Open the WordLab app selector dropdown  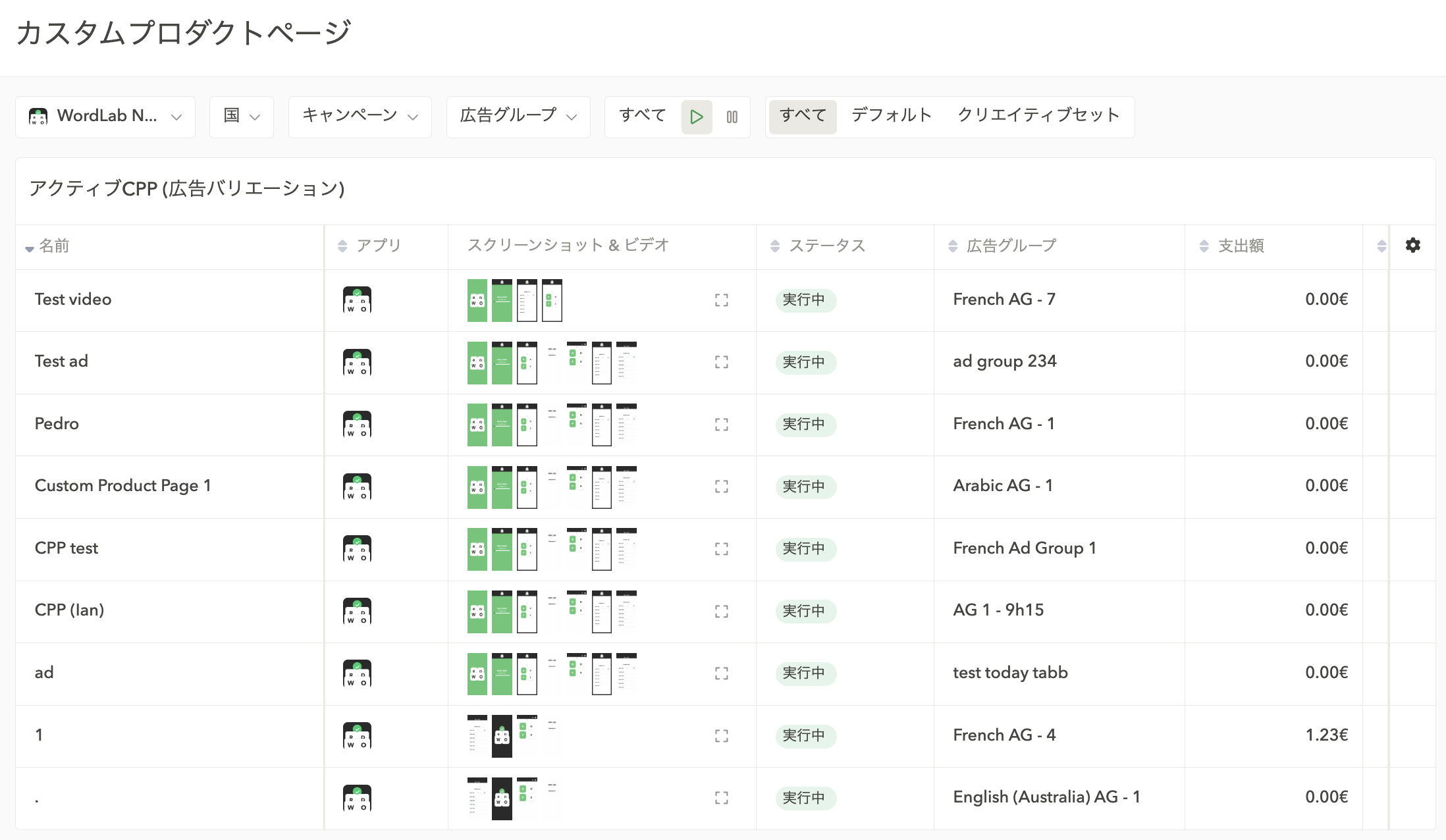[x=105, y=117]
